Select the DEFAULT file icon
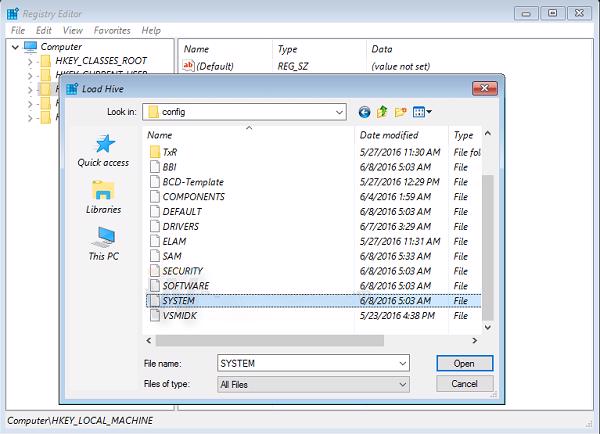Image resolution: width=600 pixels, height=434 pixels. point(155,212)
